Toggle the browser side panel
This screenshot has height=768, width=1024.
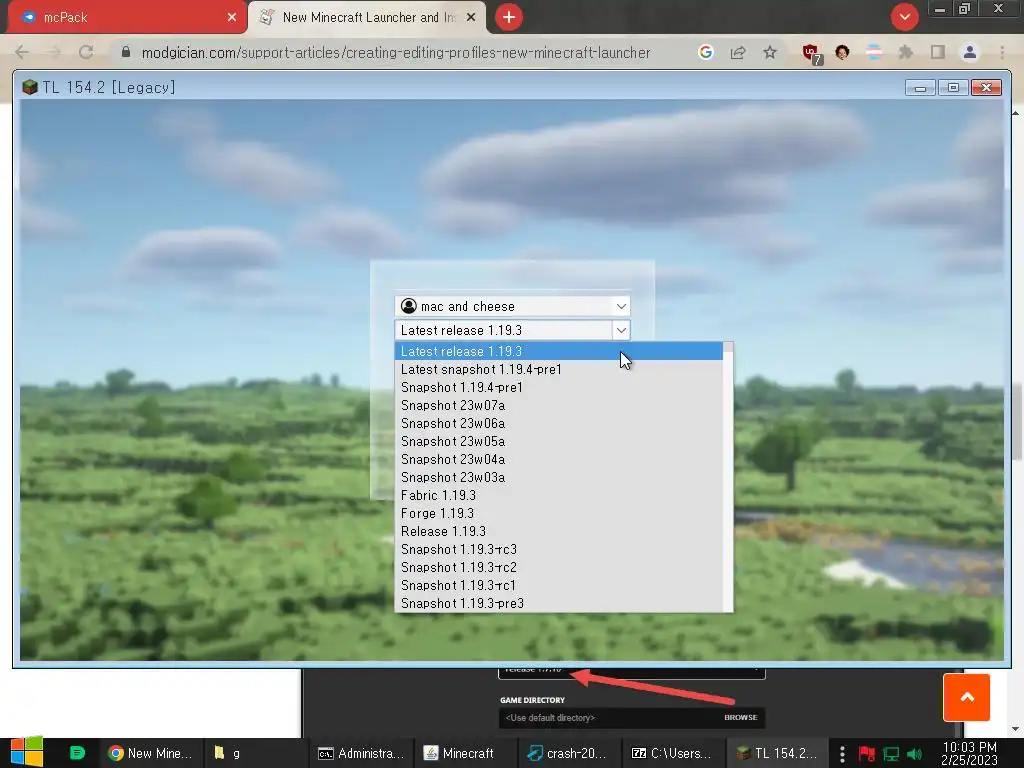938,52
